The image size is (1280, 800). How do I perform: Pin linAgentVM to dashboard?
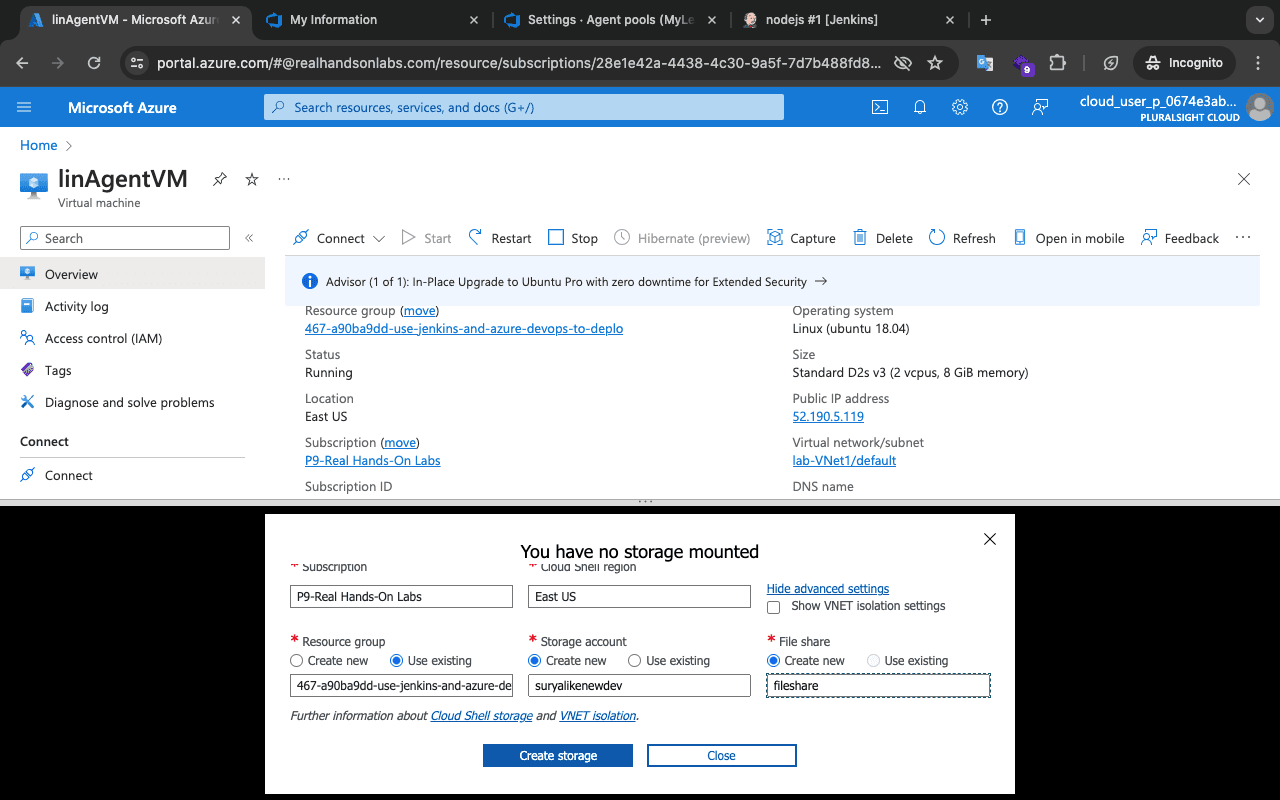[x=220, y=179]
